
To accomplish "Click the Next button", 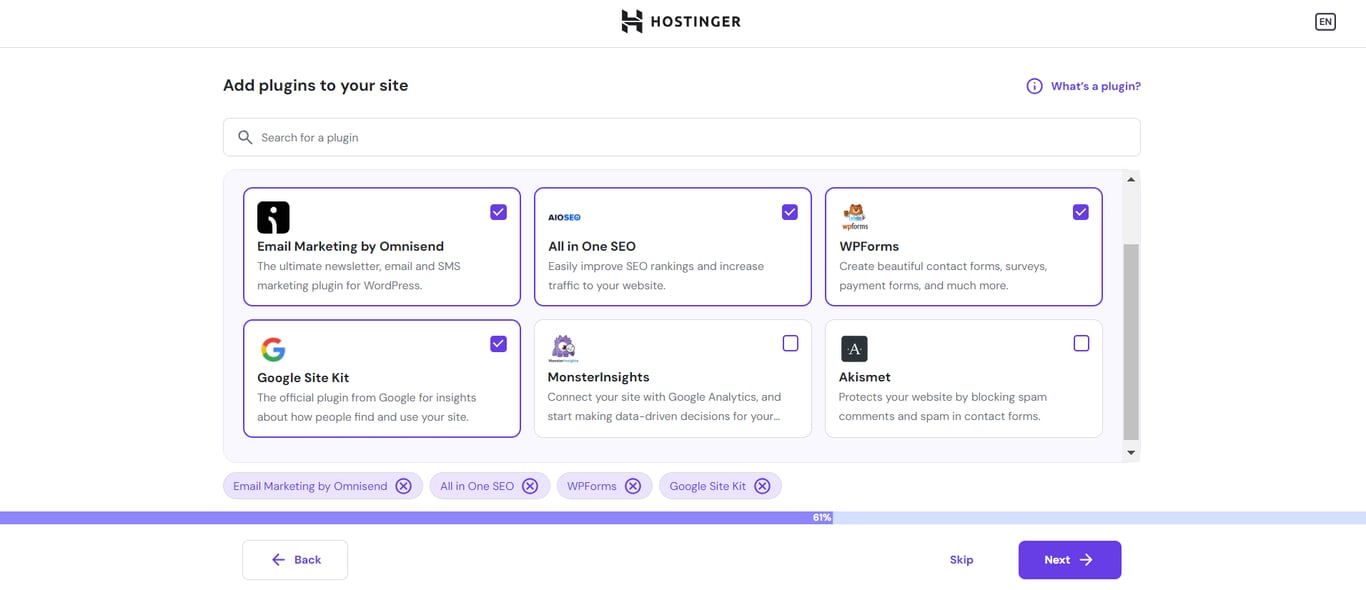I will tap(1069, 559).
